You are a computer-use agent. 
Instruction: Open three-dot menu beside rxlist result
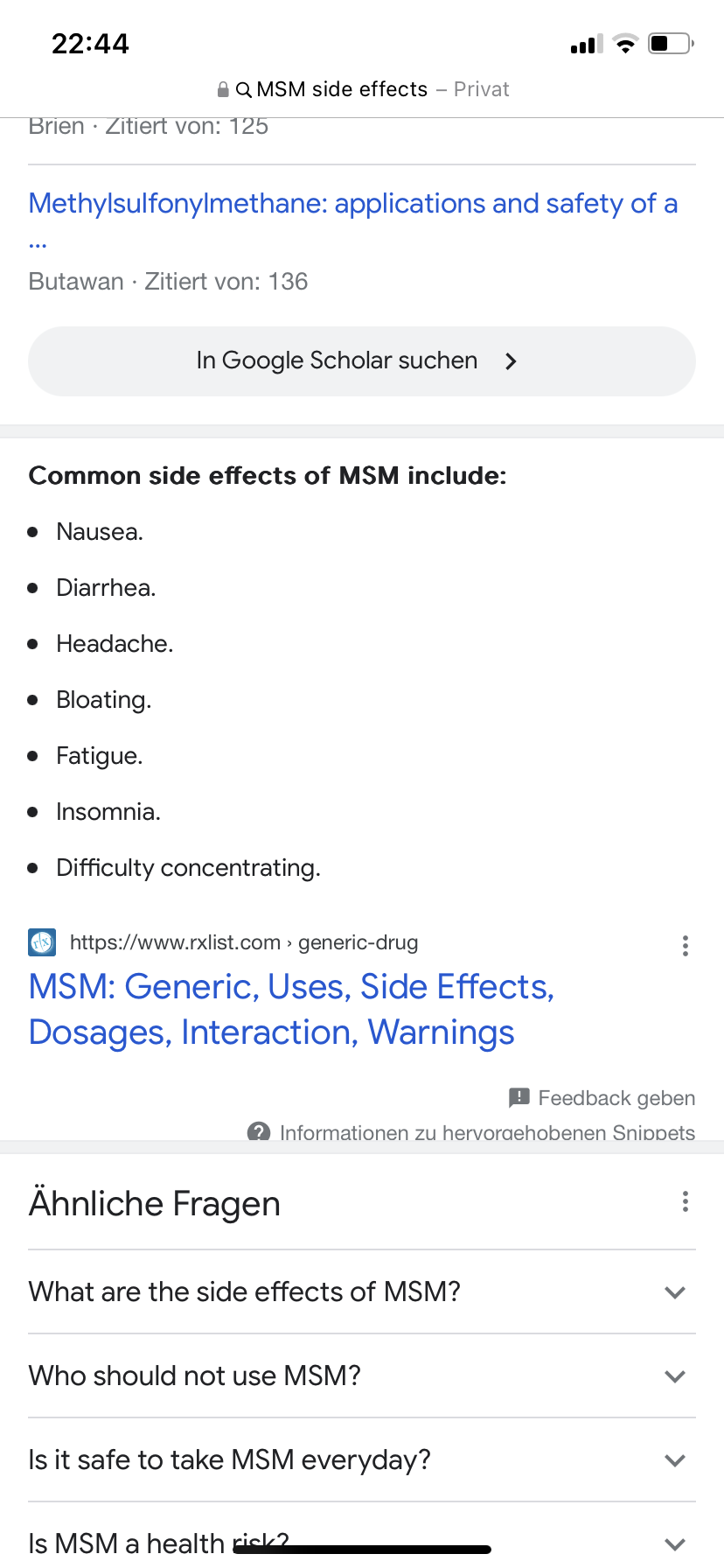(686, 946)
